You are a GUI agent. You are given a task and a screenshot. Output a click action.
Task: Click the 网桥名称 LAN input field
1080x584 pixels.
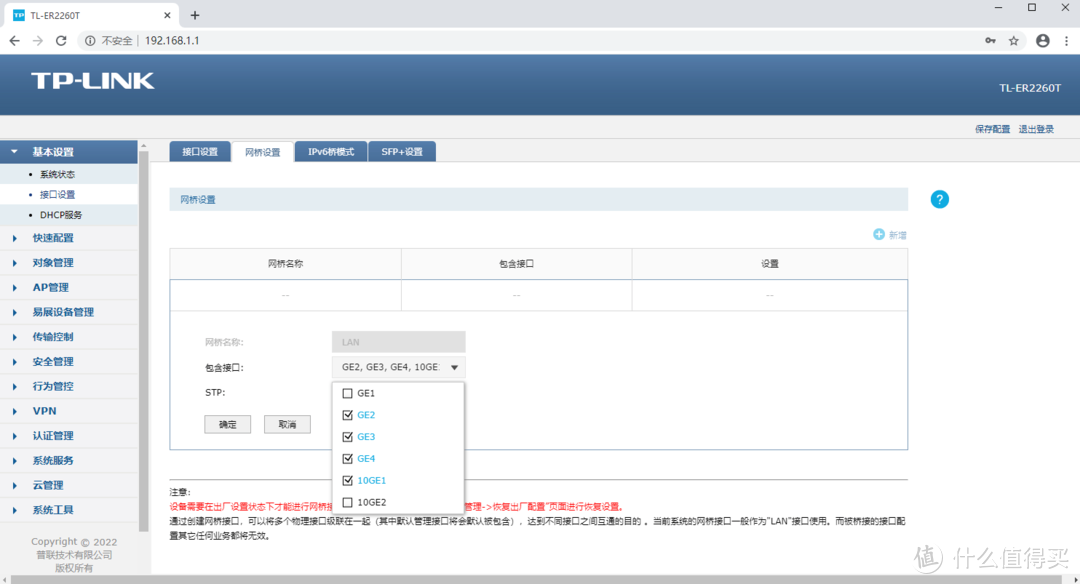point(398,341)
